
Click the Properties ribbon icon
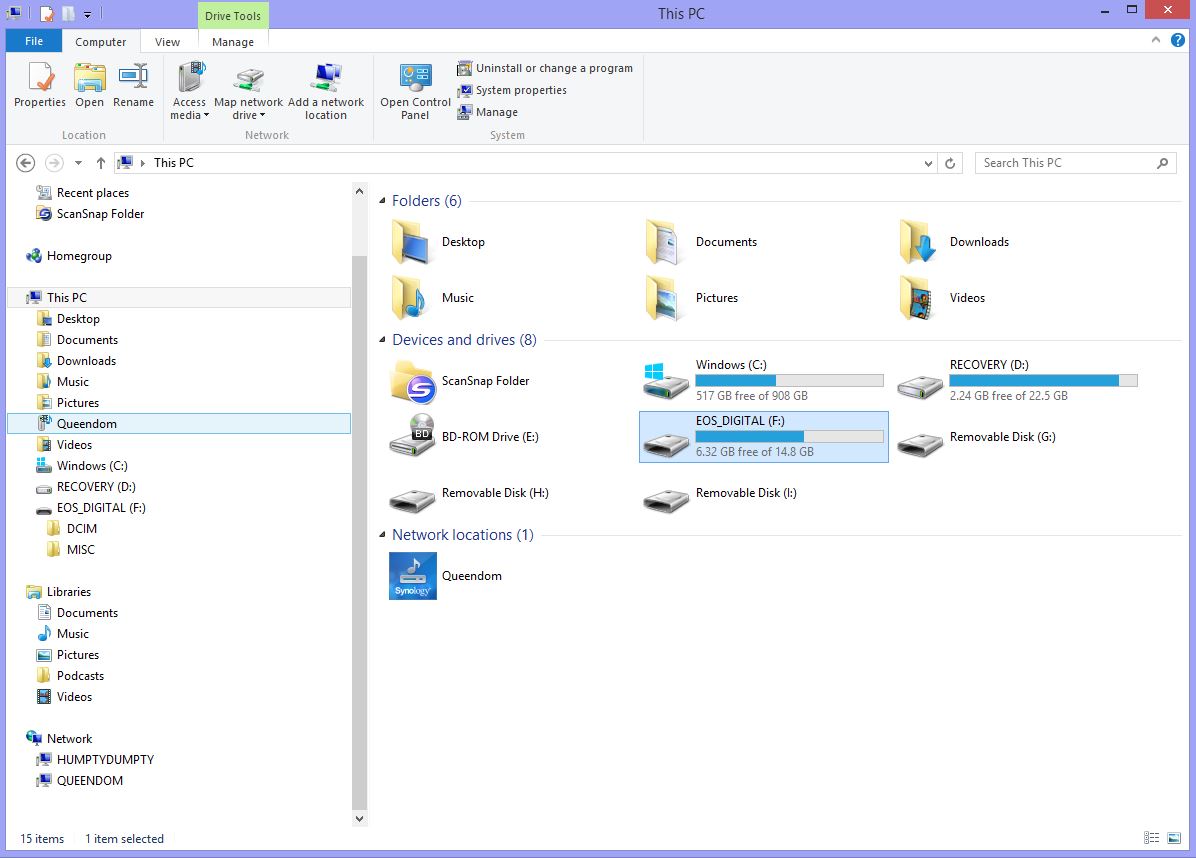point(40,85)
